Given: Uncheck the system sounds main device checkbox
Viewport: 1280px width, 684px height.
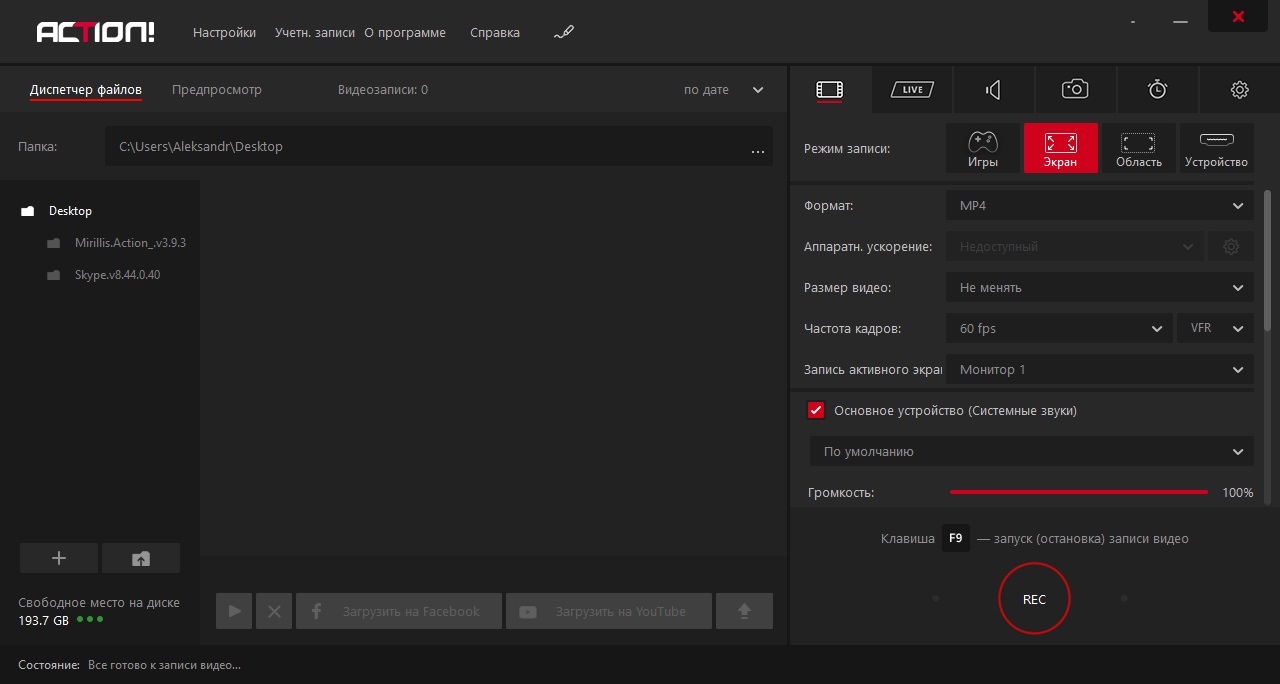Looking at the screenshot, I should (816, 410).
